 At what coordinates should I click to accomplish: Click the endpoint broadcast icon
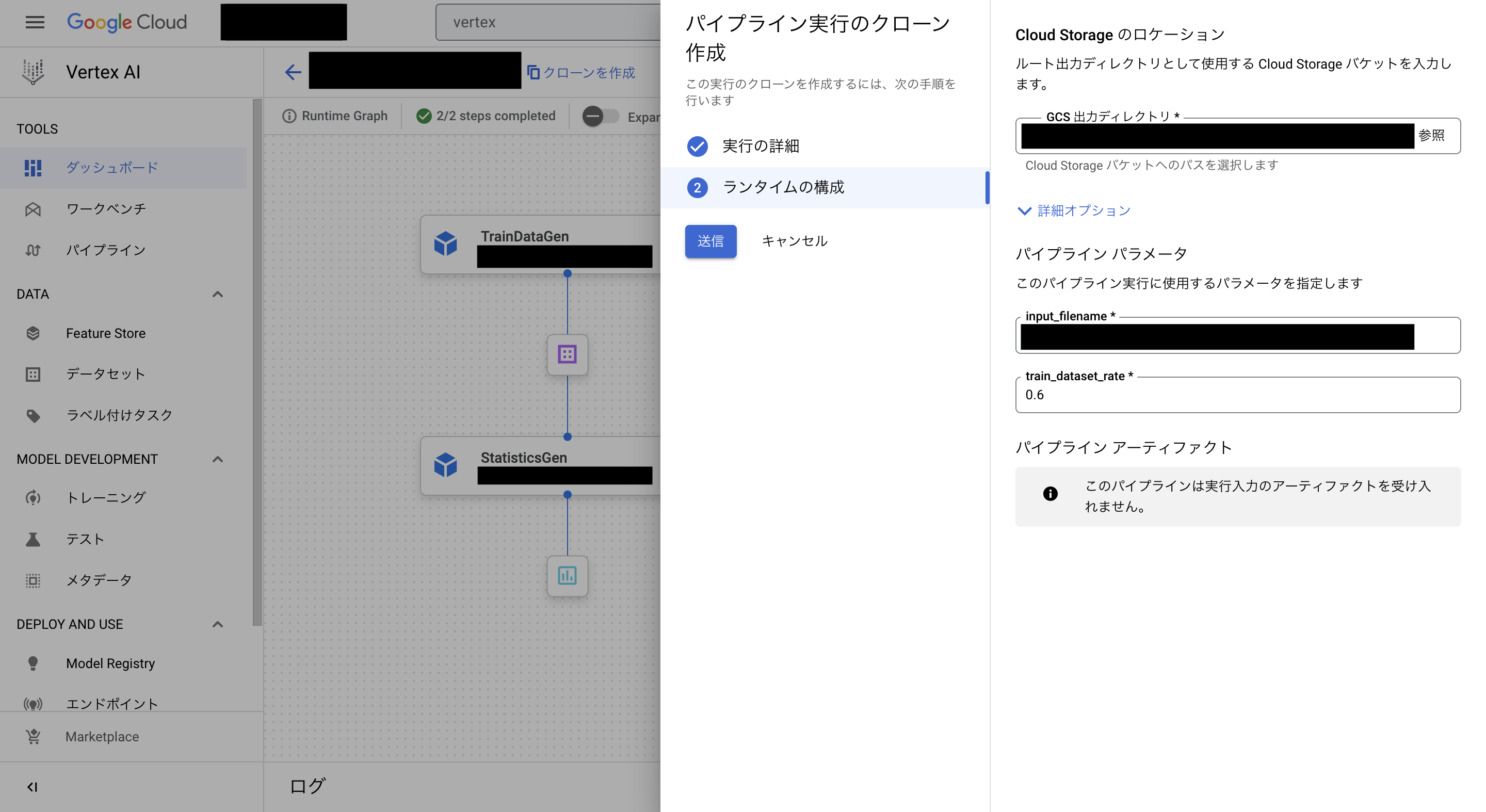tap(33, 704)
